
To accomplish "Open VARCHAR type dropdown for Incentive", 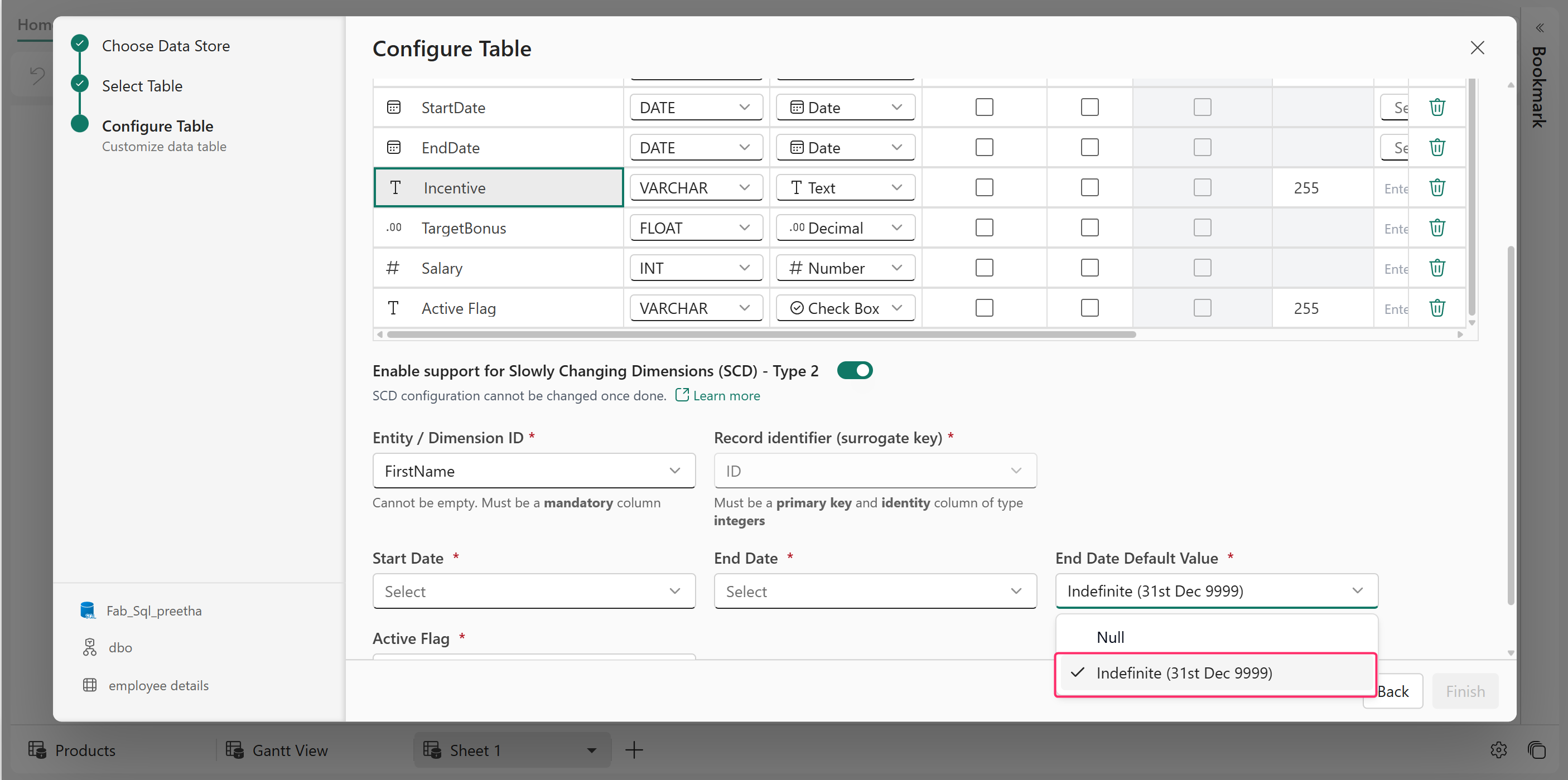I will (695, 187).
